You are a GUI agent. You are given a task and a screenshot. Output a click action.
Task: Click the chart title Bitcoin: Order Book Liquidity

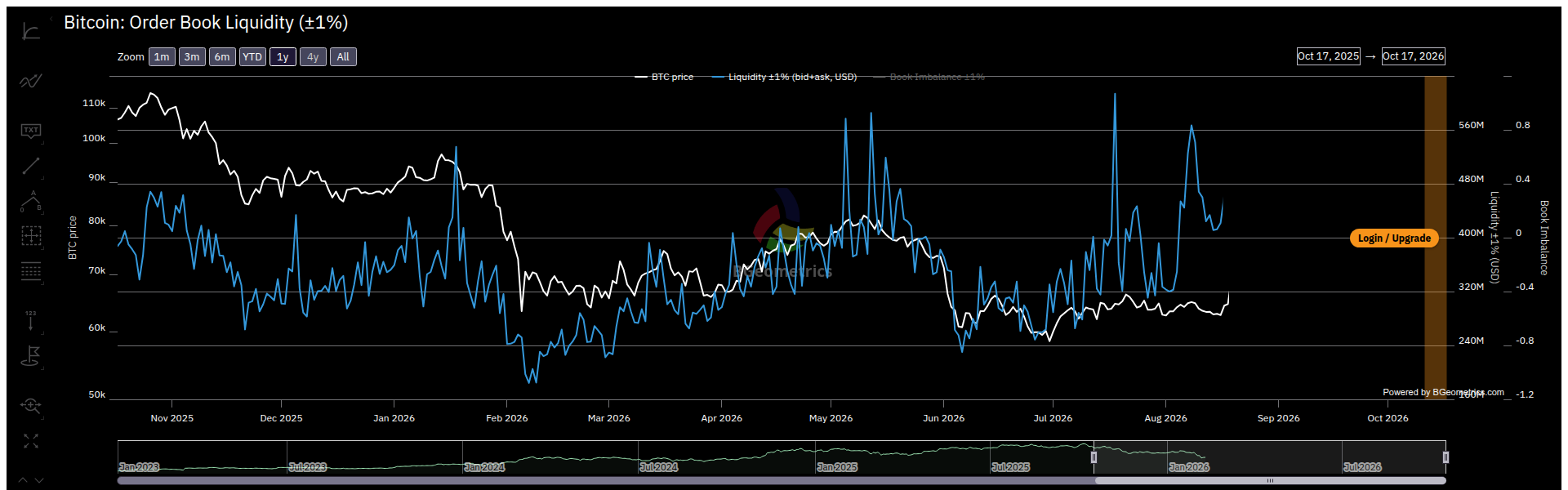coord(206,23)
